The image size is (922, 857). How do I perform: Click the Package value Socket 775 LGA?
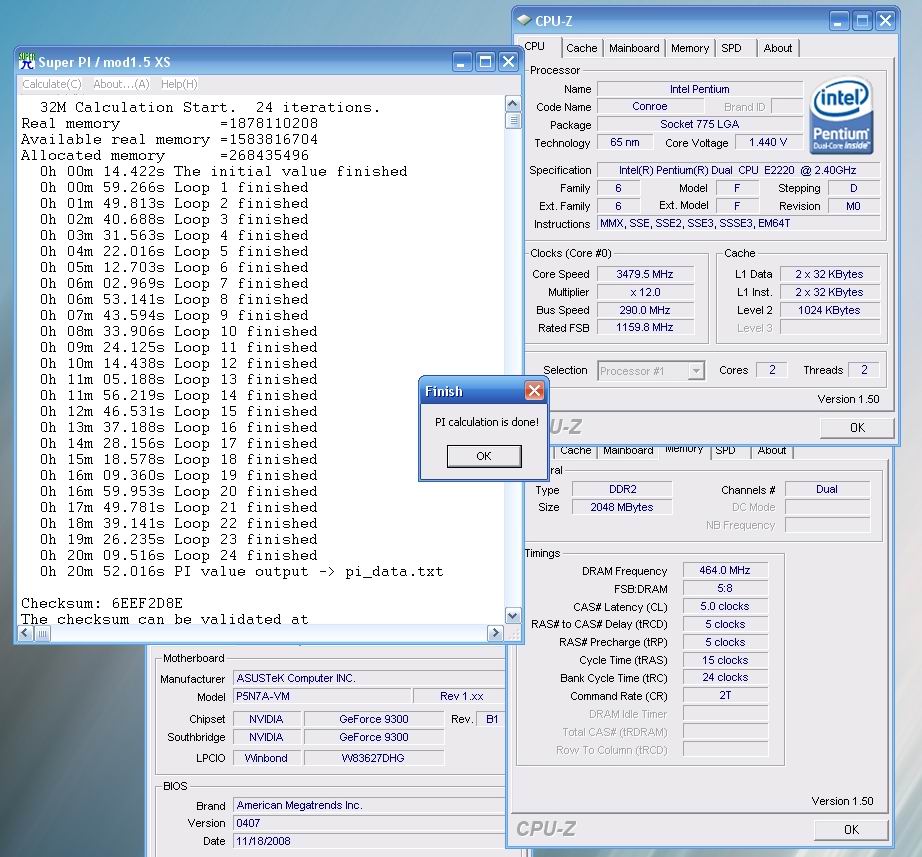point(700,124)
